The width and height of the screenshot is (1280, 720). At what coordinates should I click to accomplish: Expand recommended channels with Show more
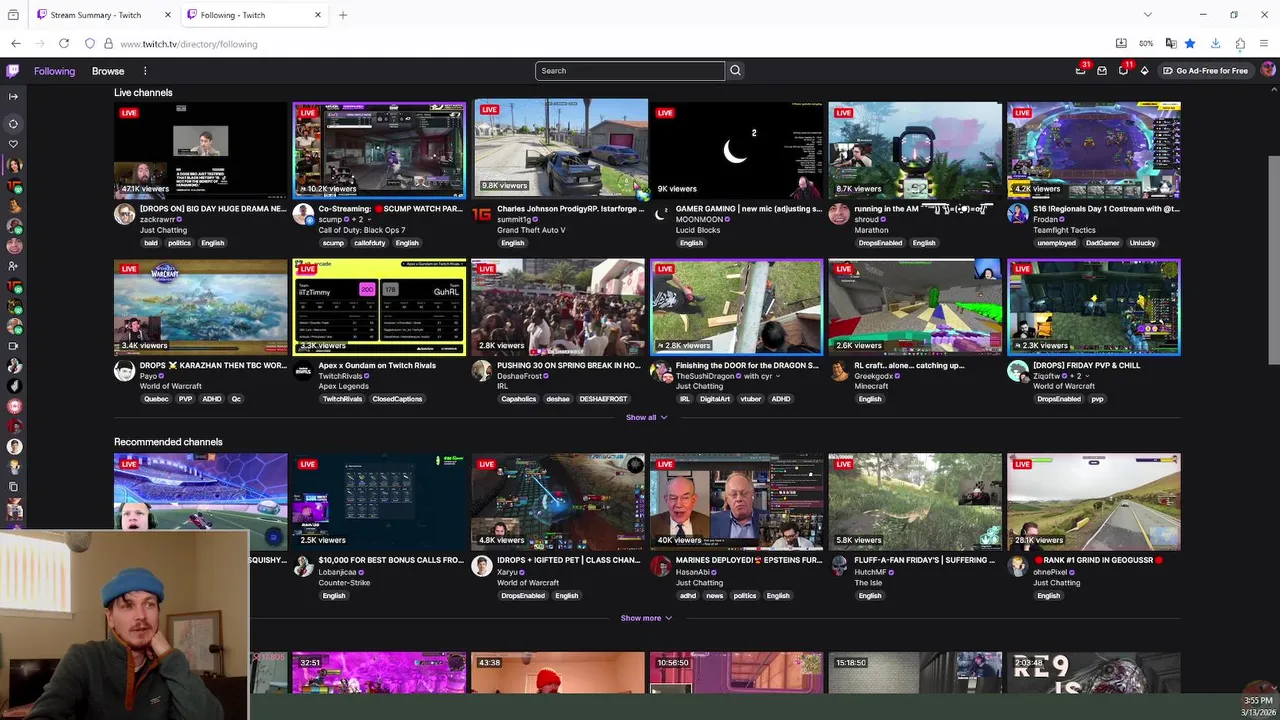[646, 618]
